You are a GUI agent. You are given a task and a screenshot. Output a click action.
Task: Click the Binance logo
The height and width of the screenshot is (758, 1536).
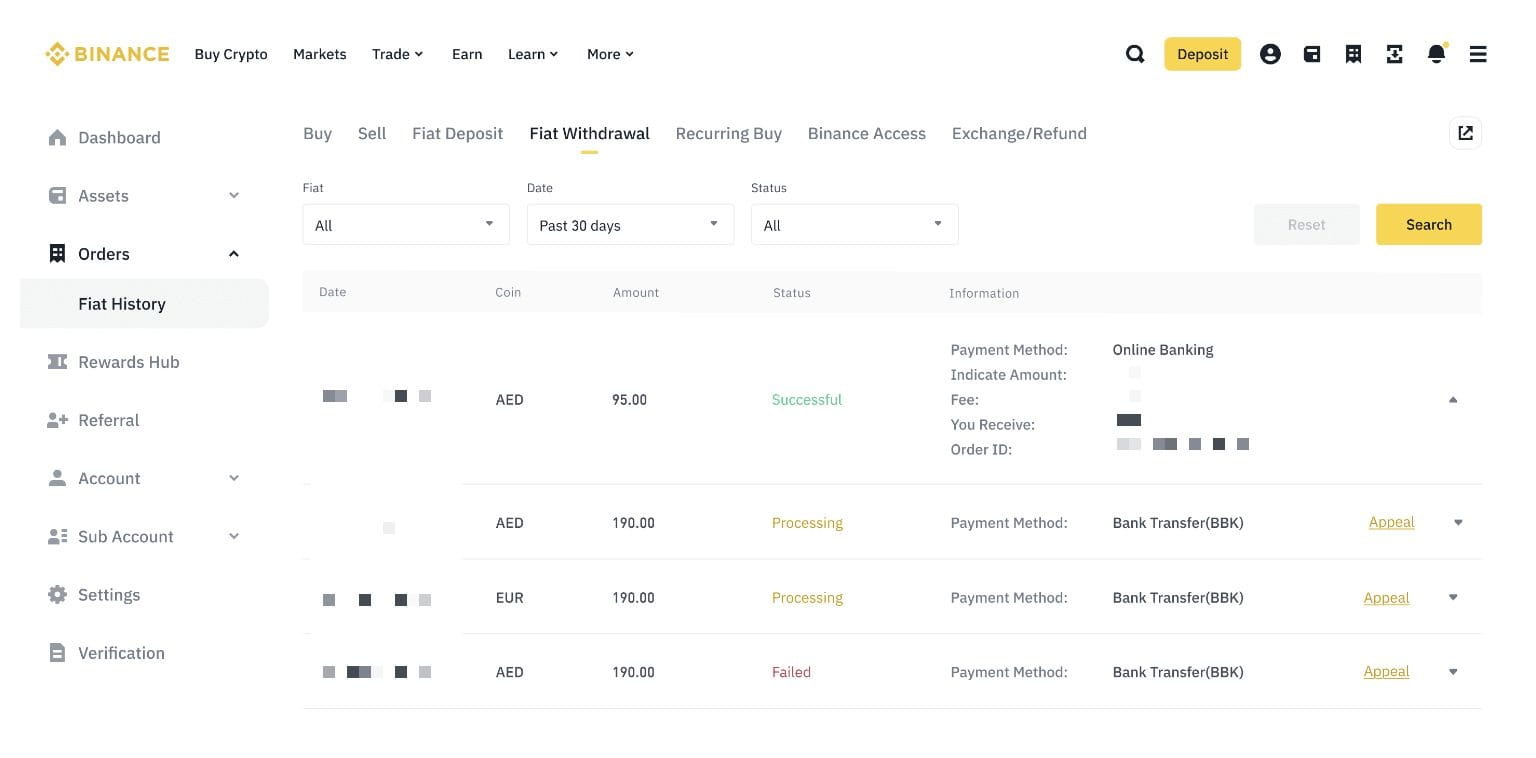point(107,54)
